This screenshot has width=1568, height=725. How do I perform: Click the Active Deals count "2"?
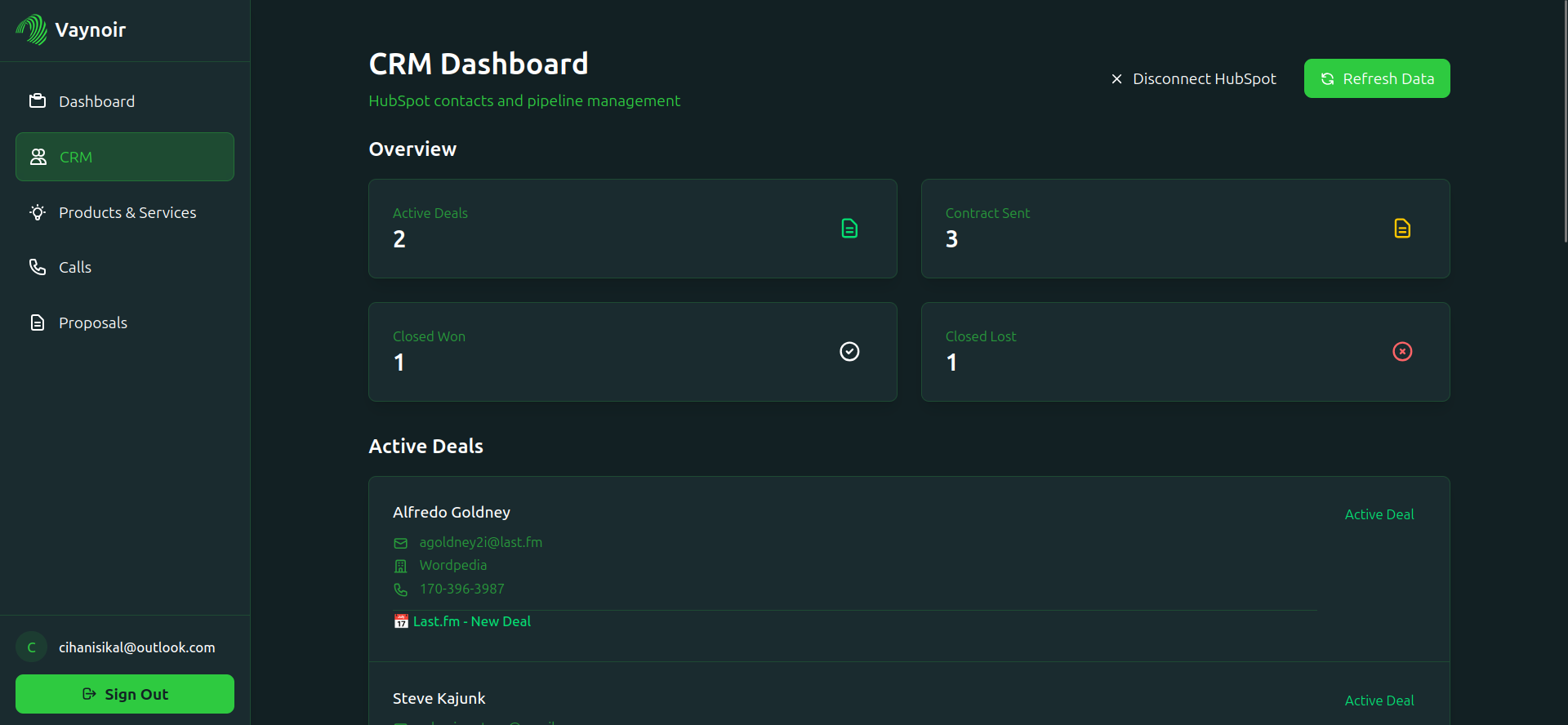pos(399,239)
